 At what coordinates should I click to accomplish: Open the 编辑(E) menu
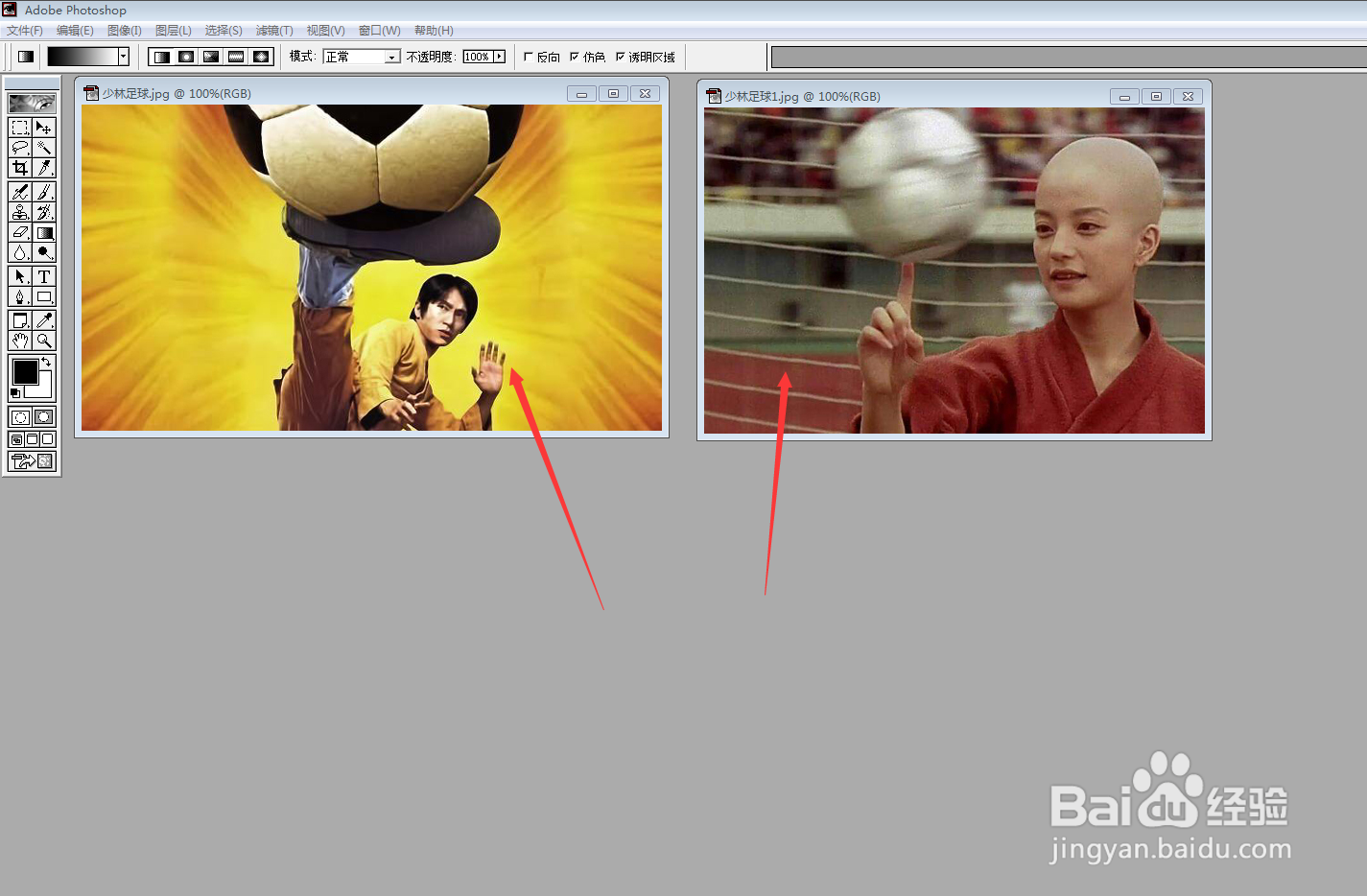75,31
